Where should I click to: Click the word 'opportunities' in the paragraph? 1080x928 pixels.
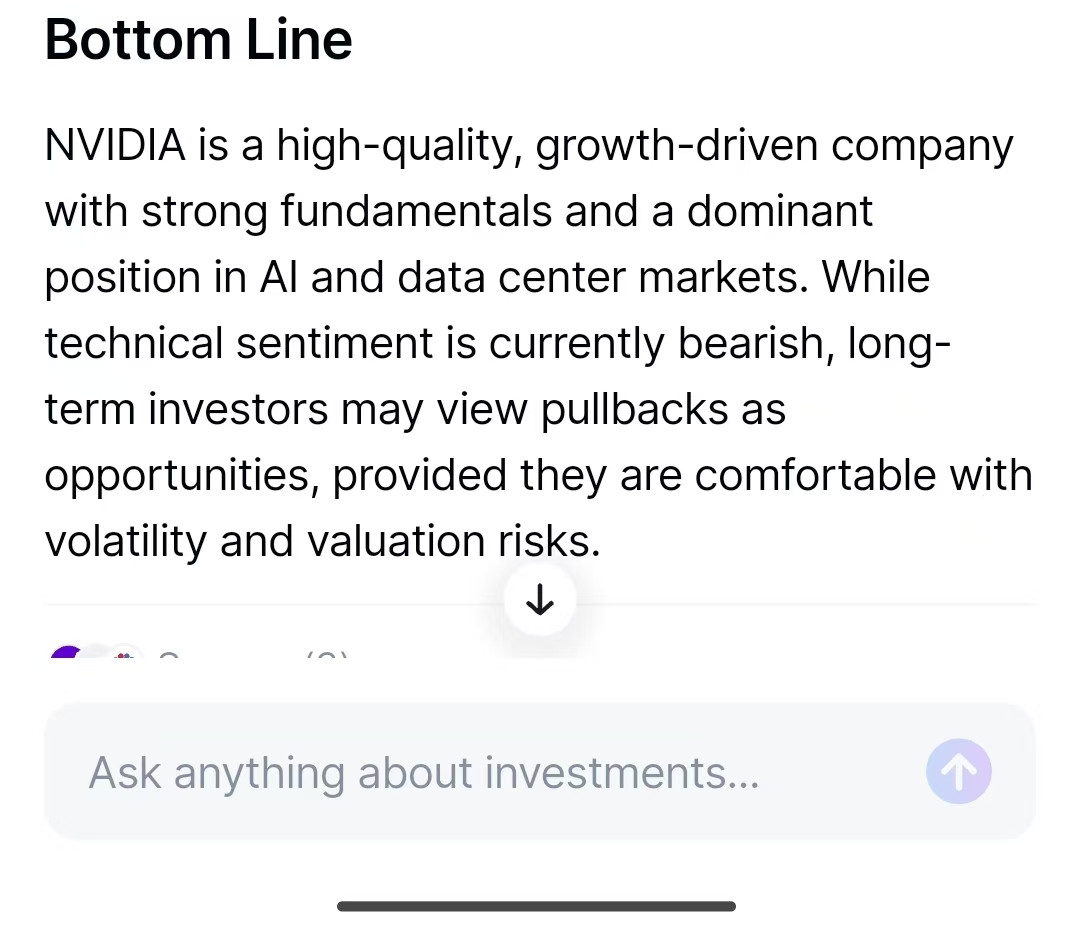coord(178,475)
